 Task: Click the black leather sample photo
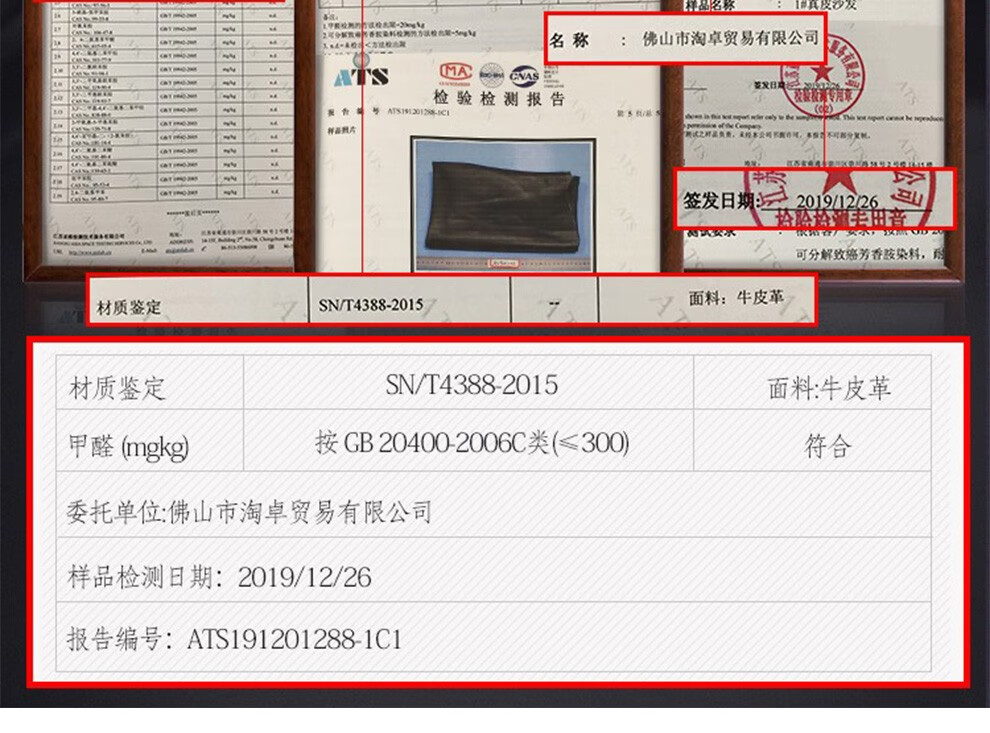click(x=503, y=205)
